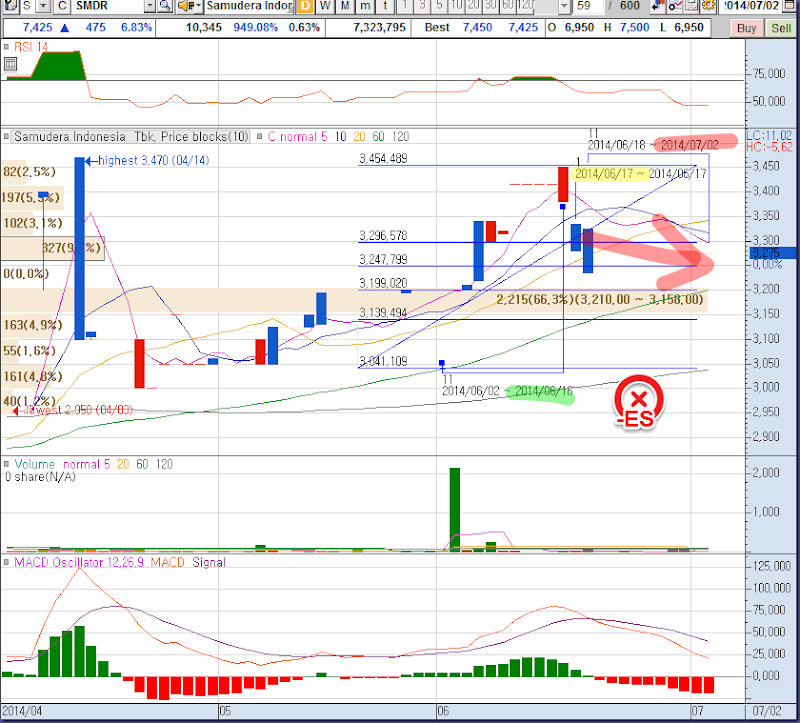This screenshot has width=800, height=723.
Task: Select the tick (t) period
Action: 385,6
